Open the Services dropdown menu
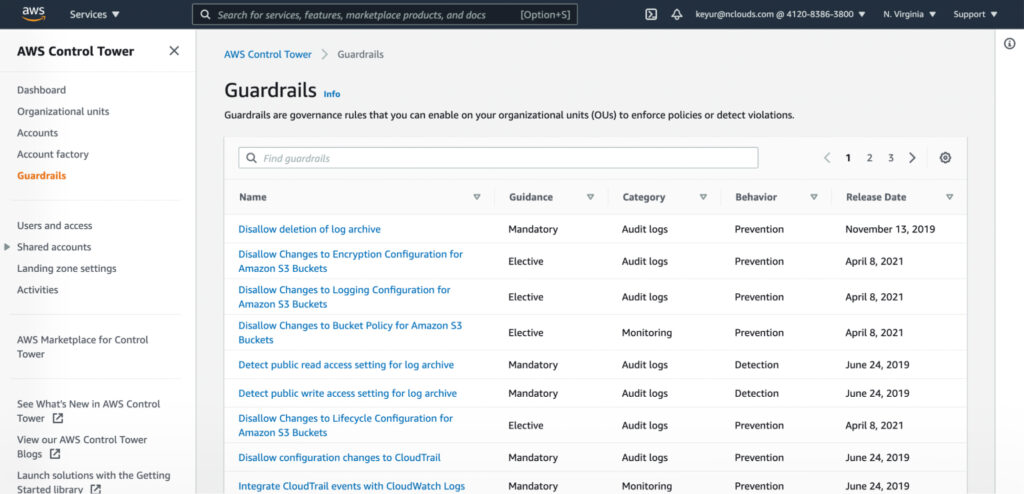The image size is (1024, 494). pyautogui.click(x=95, y=14)
